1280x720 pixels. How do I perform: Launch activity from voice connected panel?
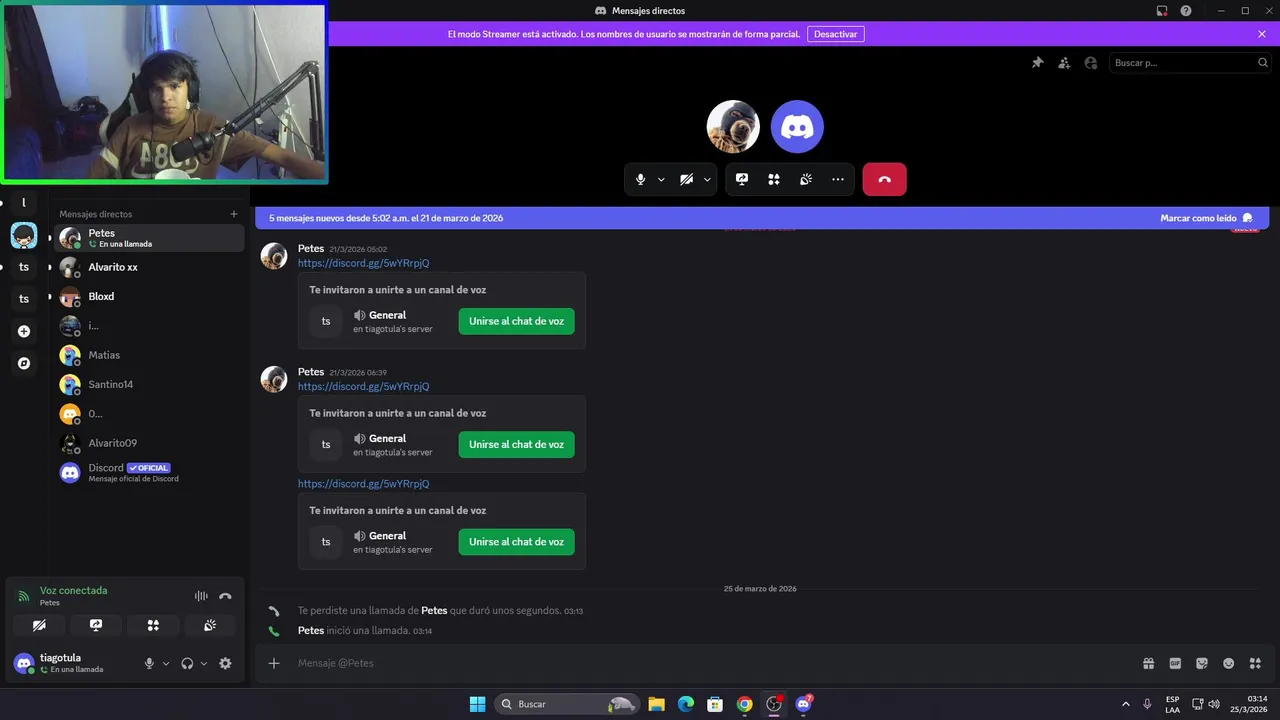(153, 625)
